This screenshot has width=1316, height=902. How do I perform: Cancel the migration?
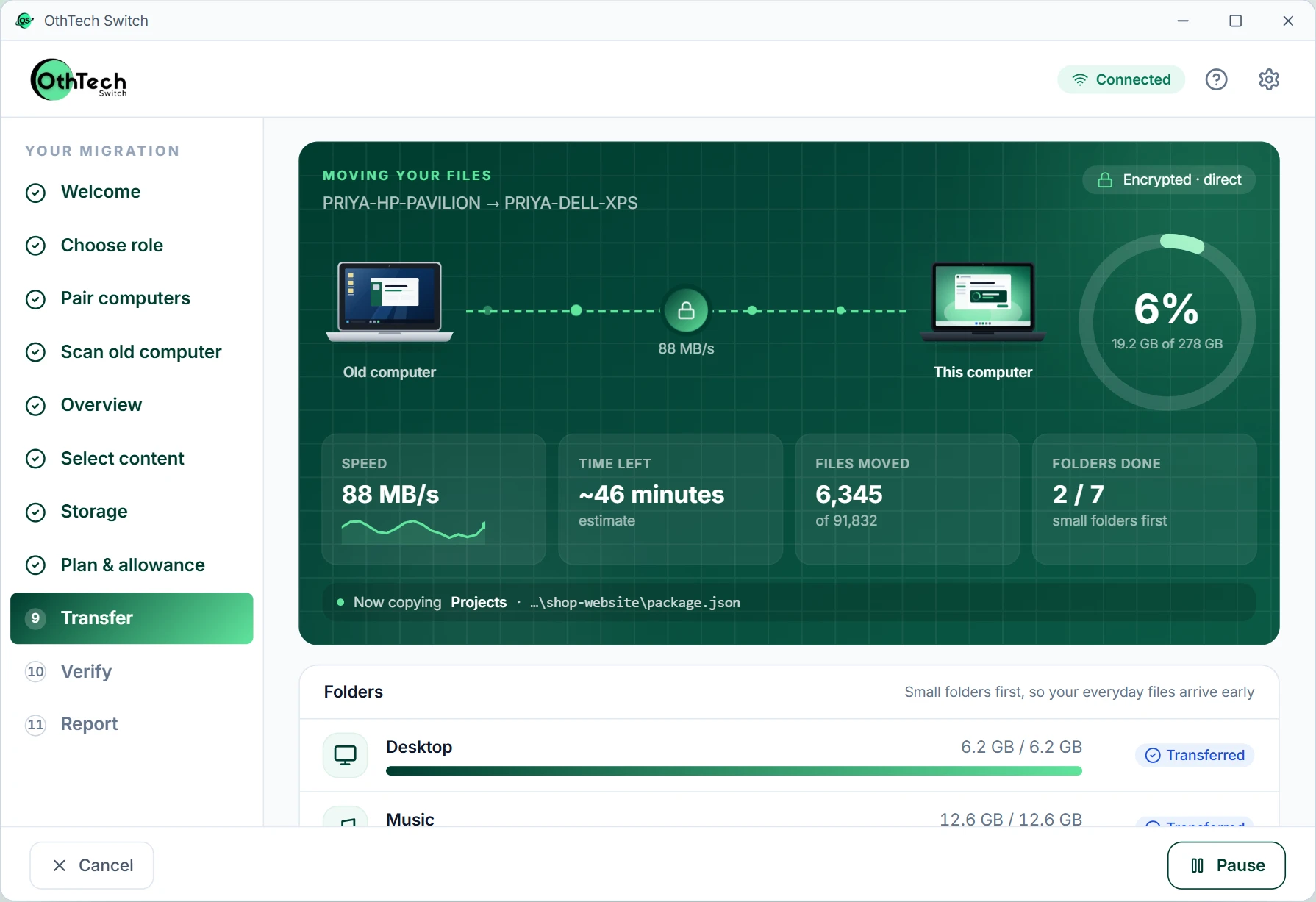pyautogui.click(x=92, y=865)
